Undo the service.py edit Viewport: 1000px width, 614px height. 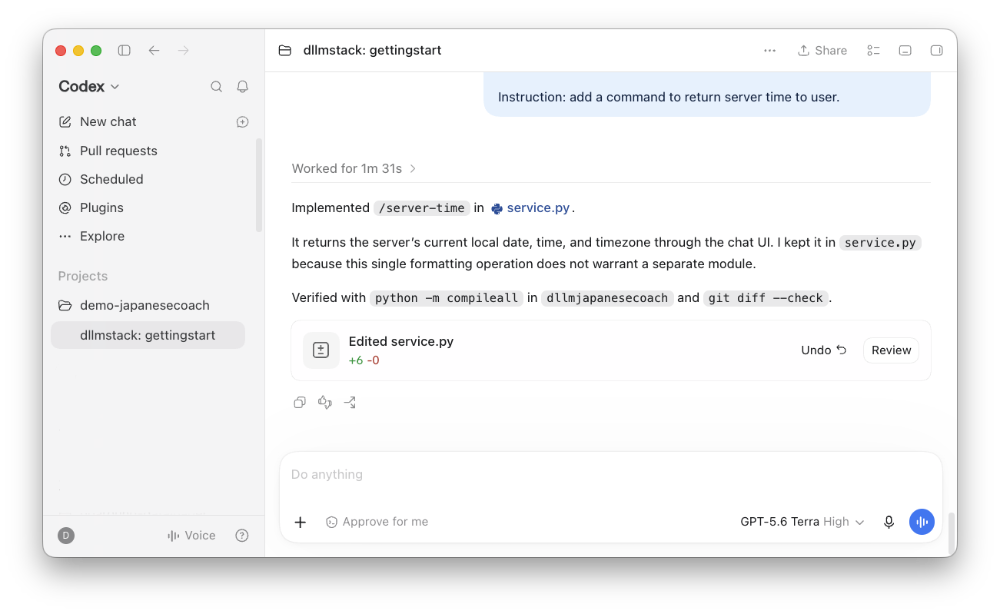pyautogui.click(x=823, y=350)
